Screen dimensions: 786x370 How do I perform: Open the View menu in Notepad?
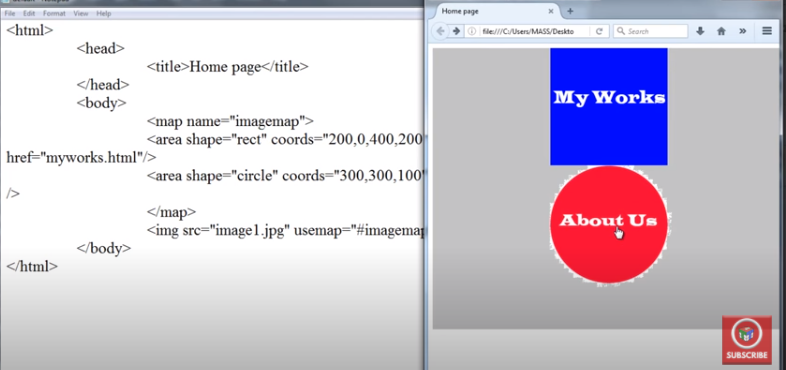pos(81,14)
